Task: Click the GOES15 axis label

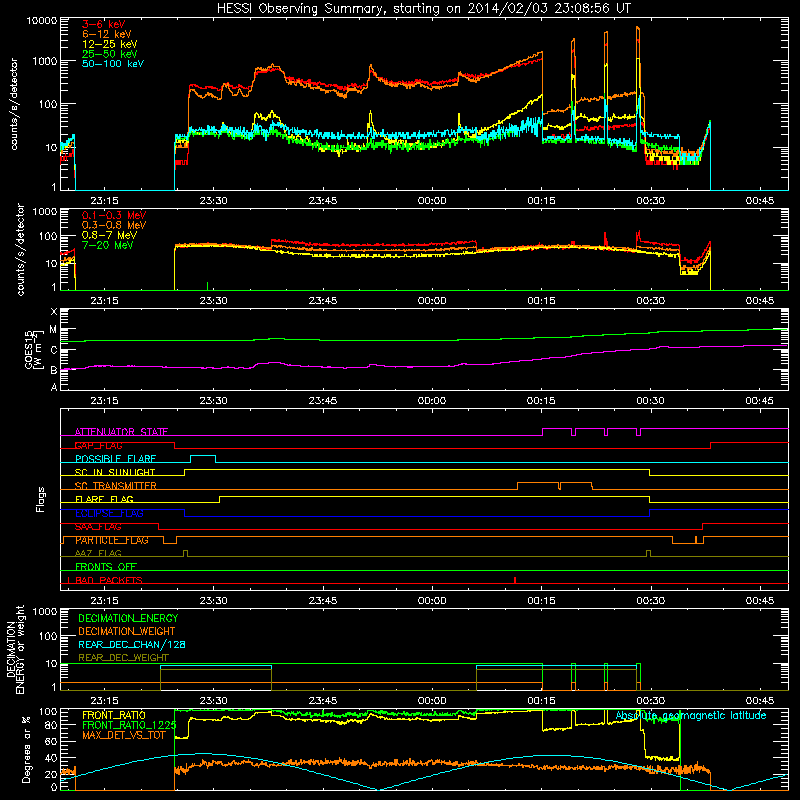Action: pyautogui.click(x=29, y=349)
